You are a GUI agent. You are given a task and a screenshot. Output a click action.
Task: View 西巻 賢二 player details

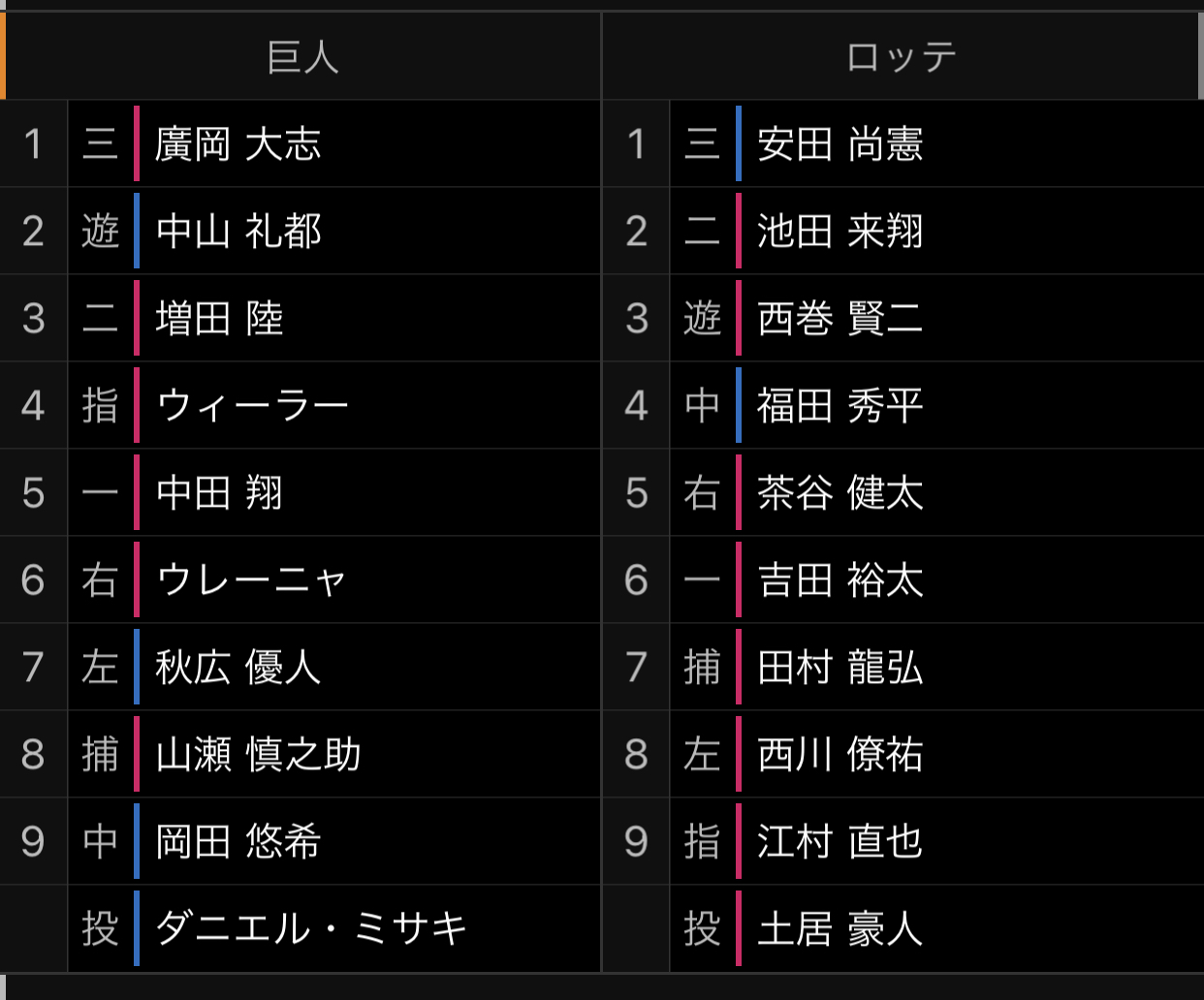pos(840,319)
